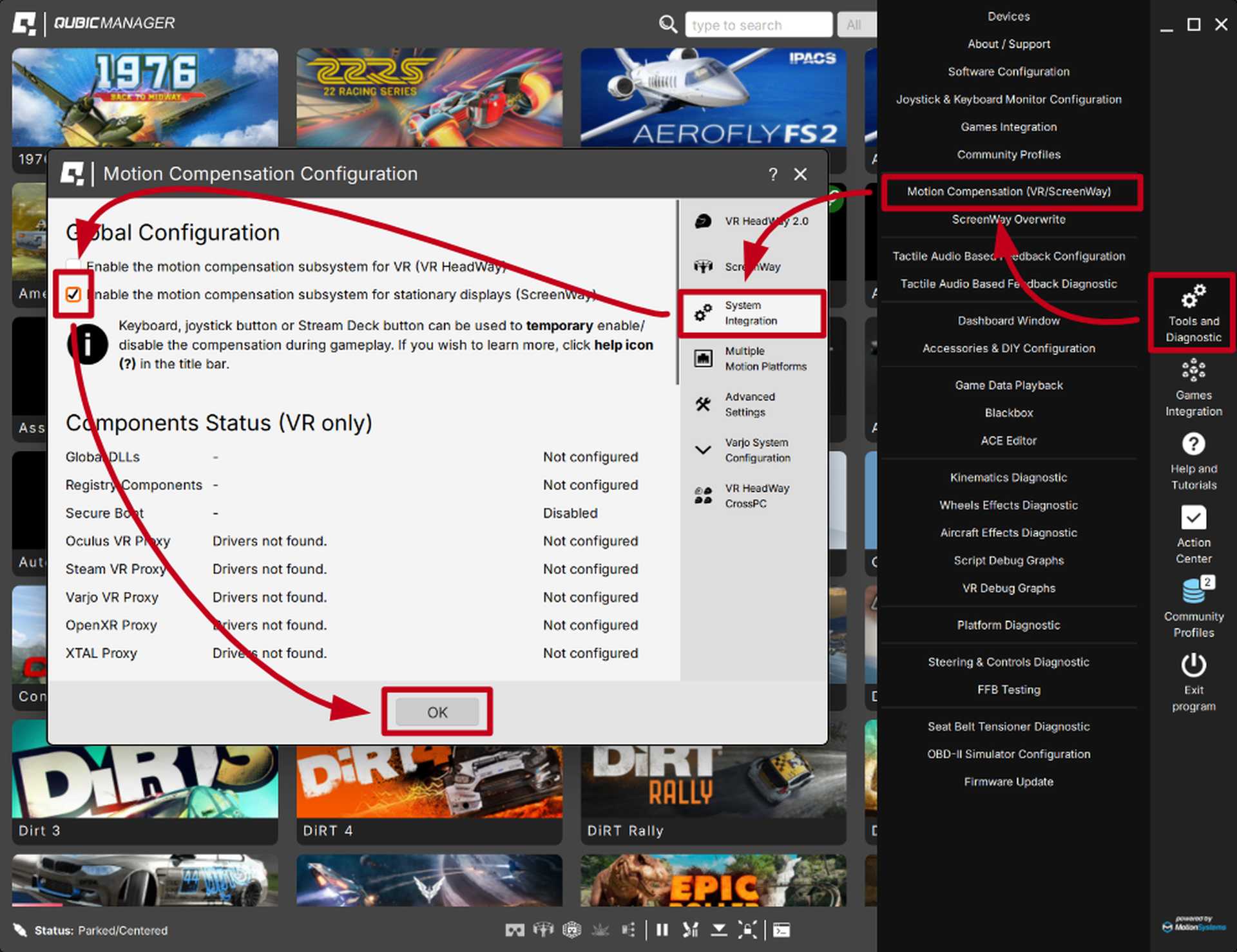Toggle ScreenWay stationary displays compensation checkbox
This screenshot has width=1237, height=952.
click(x=73, y=294)
